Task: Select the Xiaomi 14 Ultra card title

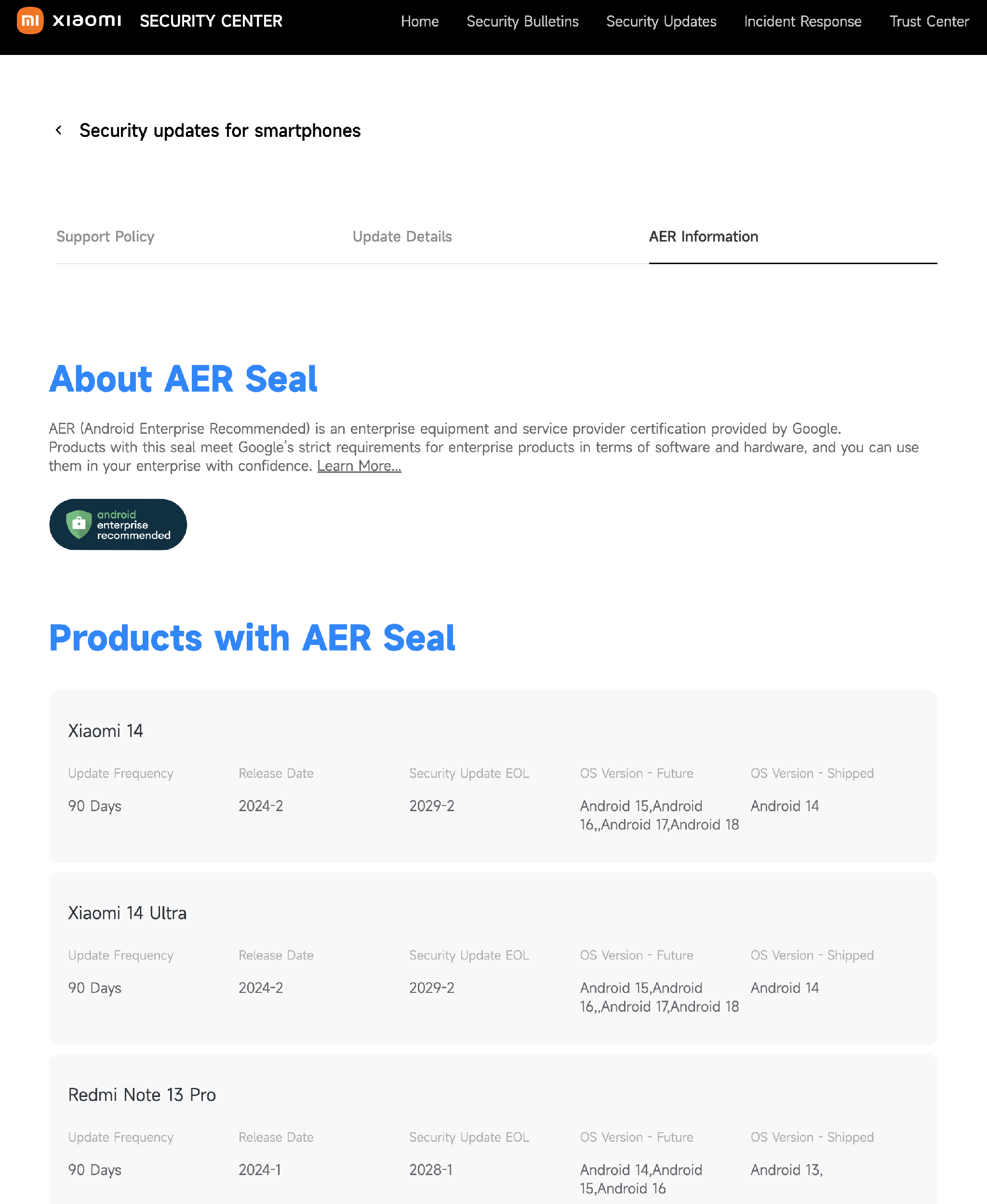Action: [x=127, y=912]
